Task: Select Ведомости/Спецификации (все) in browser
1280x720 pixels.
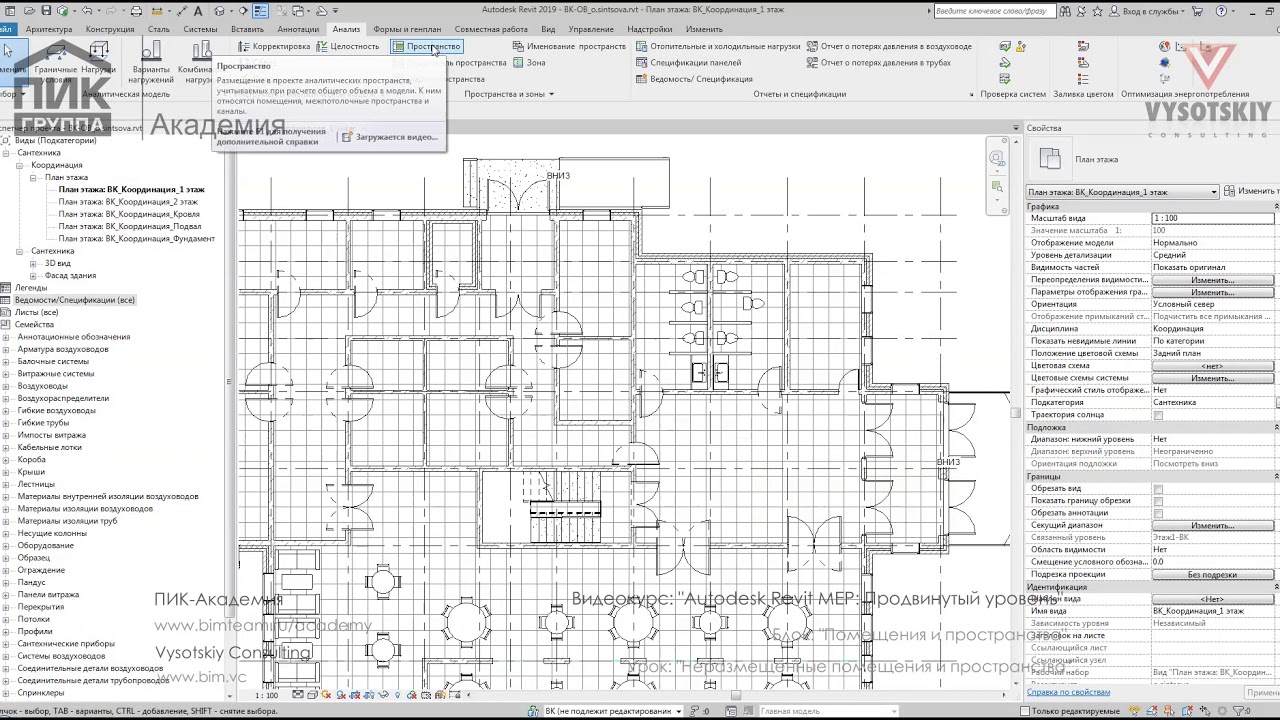Action: tap(74, 300)
